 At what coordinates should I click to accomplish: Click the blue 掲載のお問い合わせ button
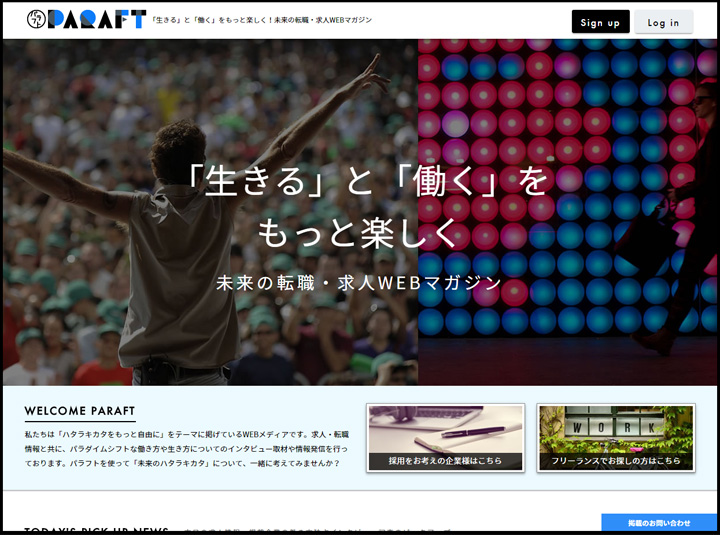tap(659, 523)
